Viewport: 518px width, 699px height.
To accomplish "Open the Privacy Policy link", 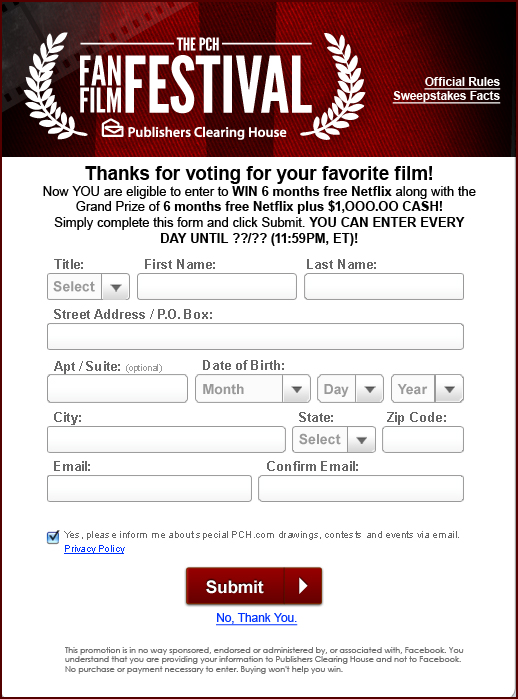I will pyautogui.click(x=95, y=548).
